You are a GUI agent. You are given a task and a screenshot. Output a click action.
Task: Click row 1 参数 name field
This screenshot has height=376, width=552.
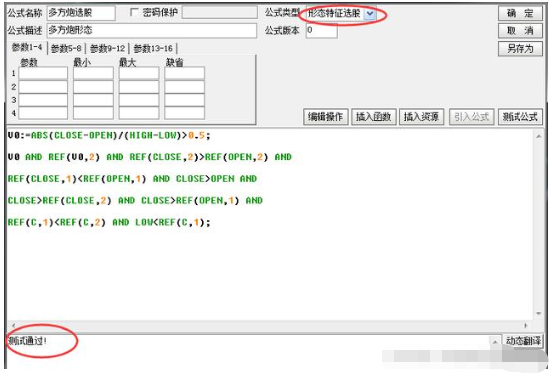click(43, 73)
